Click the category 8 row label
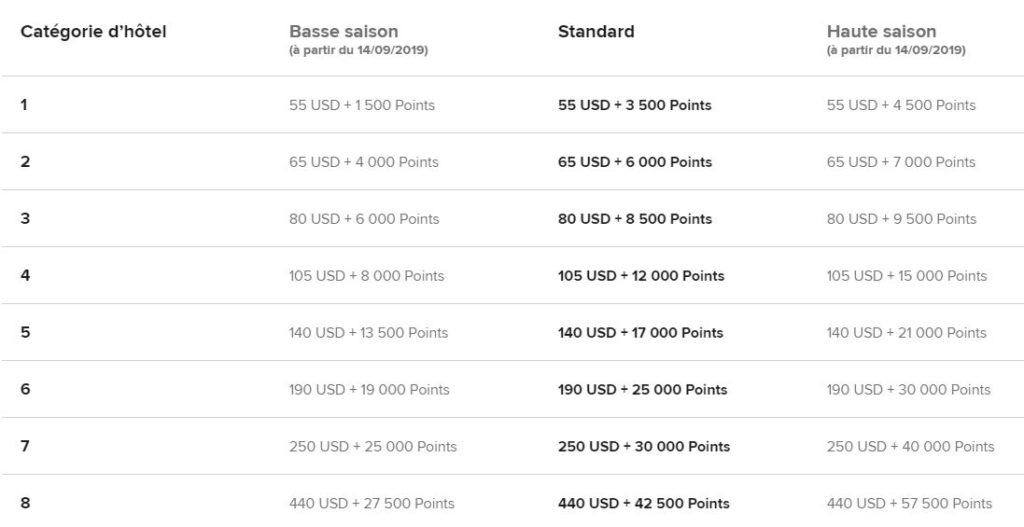 coord(25,503)
